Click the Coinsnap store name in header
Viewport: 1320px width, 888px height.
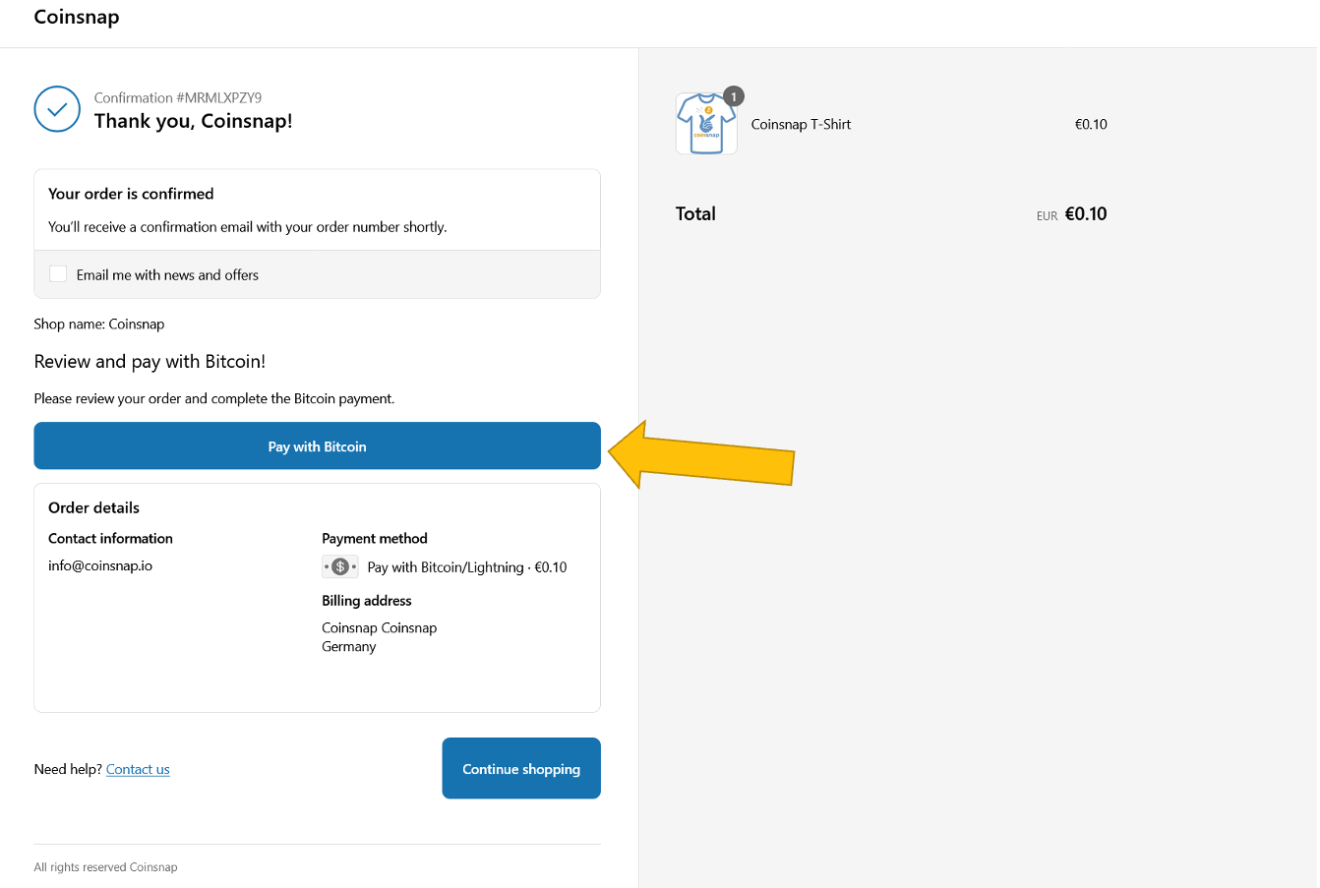tap(76, 17)
